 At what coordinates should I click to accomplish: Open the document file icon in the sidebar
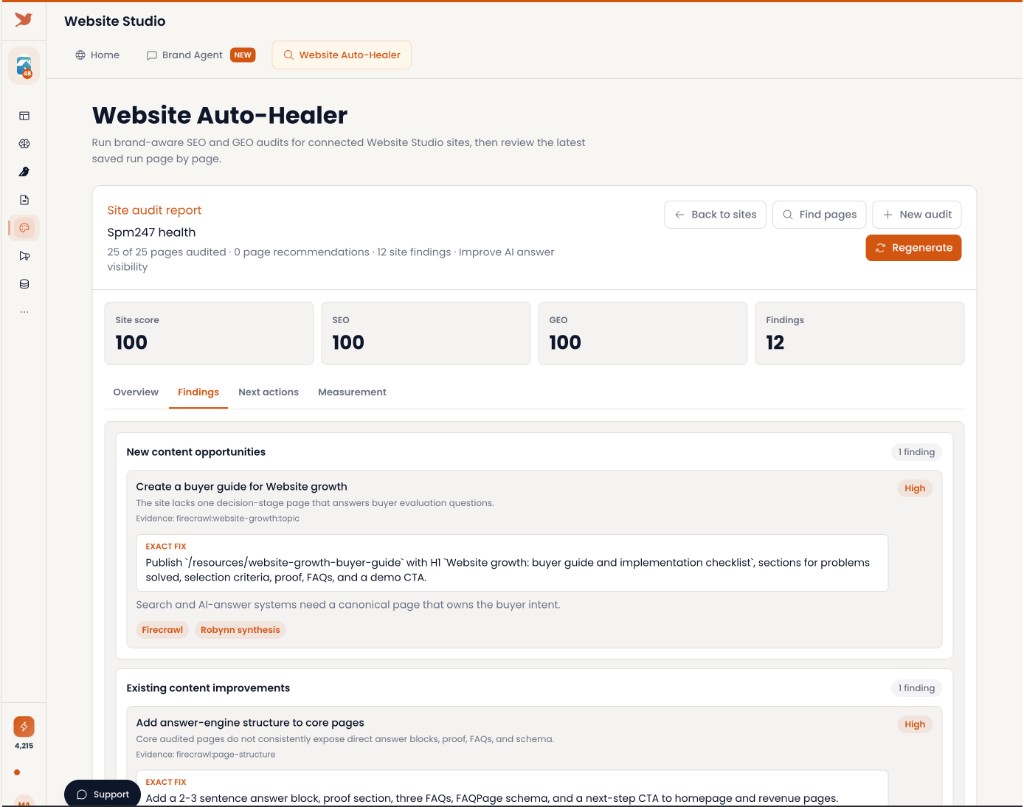tap(24, 200)
